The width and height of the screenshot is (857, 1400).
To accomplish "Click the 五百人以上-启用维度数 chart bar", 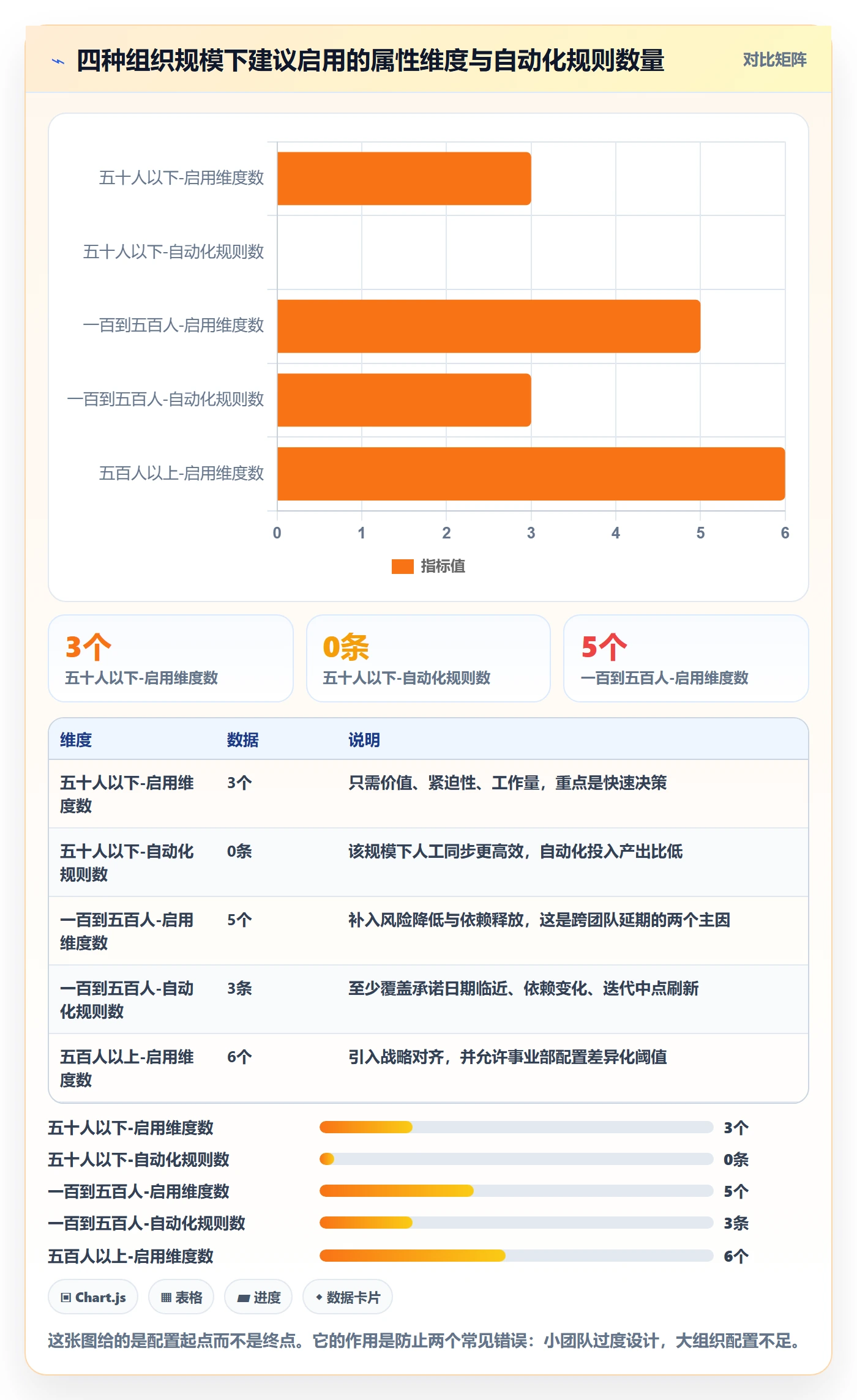I will tap(531, 474).
